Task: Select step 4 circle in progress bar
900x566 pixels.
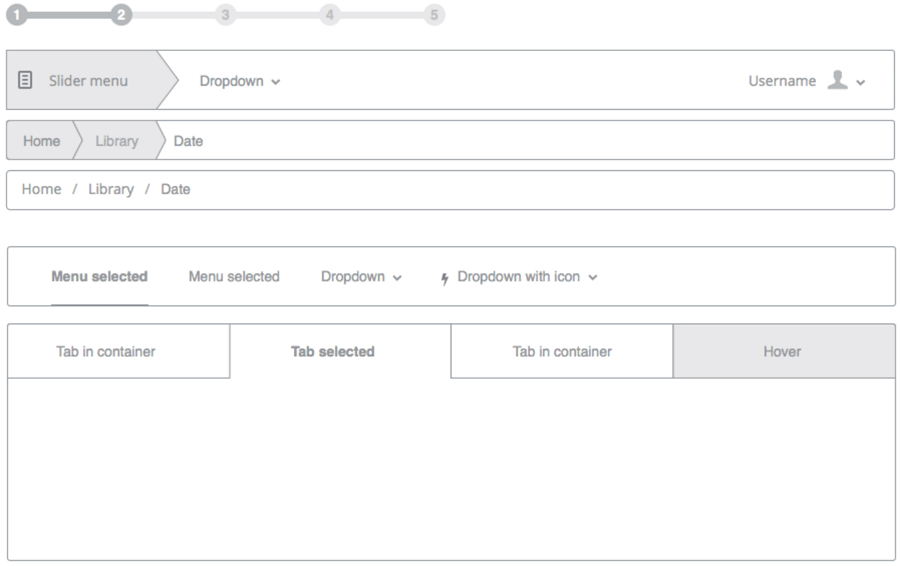Action: (330, 15)
